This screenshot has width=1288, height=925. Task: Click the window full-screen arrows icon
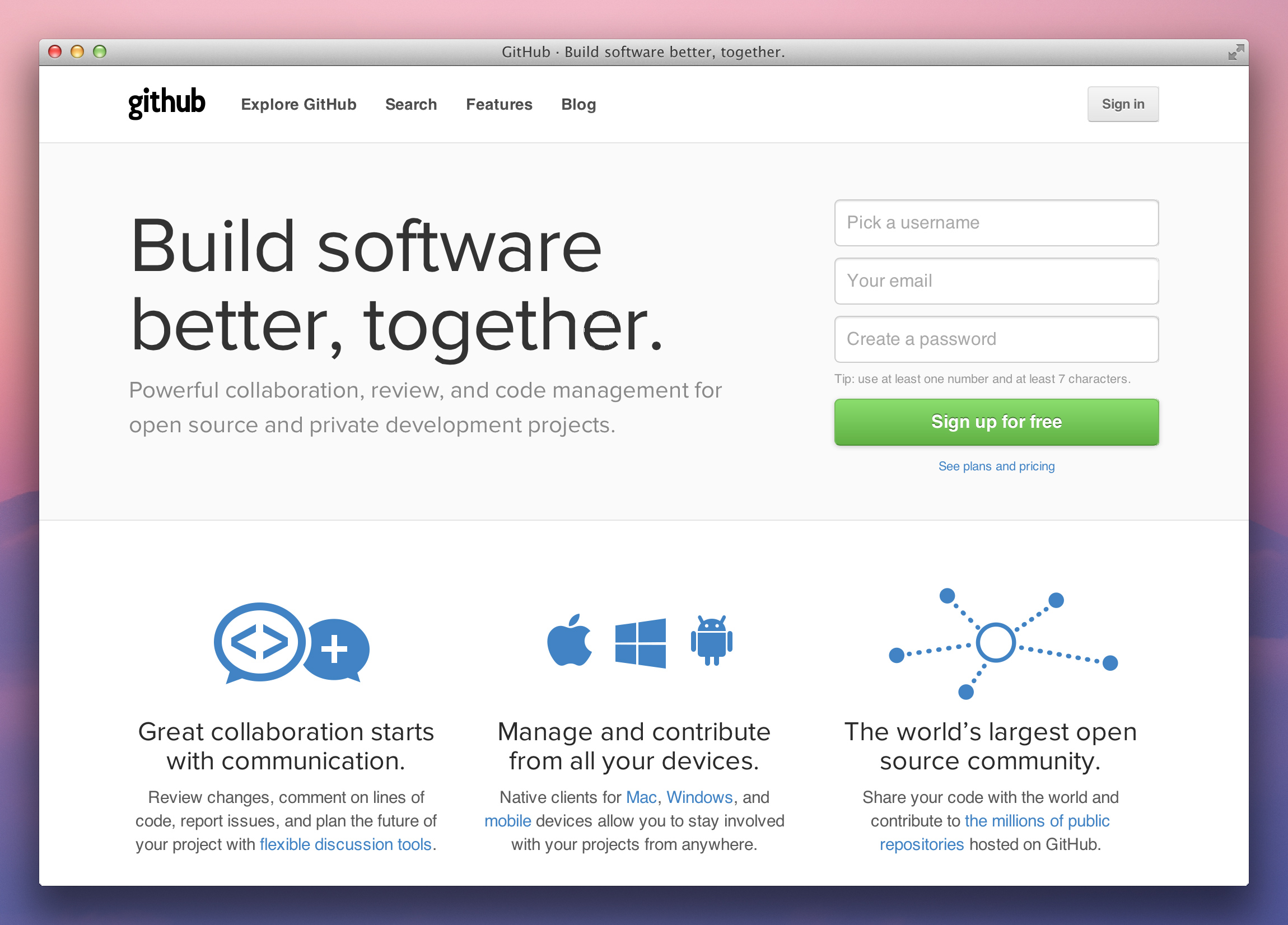coord(1236,52)
